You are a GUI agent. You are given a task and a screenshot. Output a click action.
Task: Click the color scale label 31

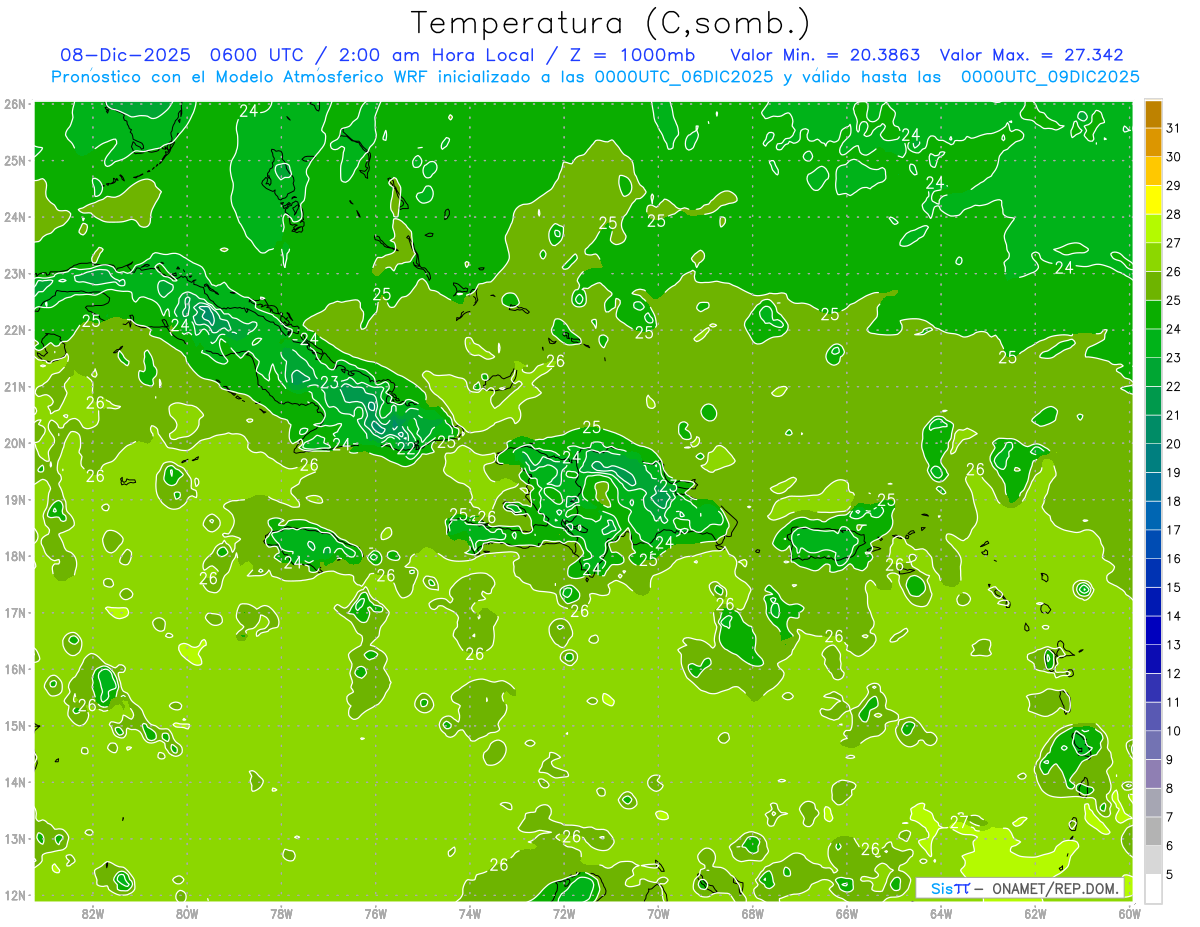pos(1173,128)
